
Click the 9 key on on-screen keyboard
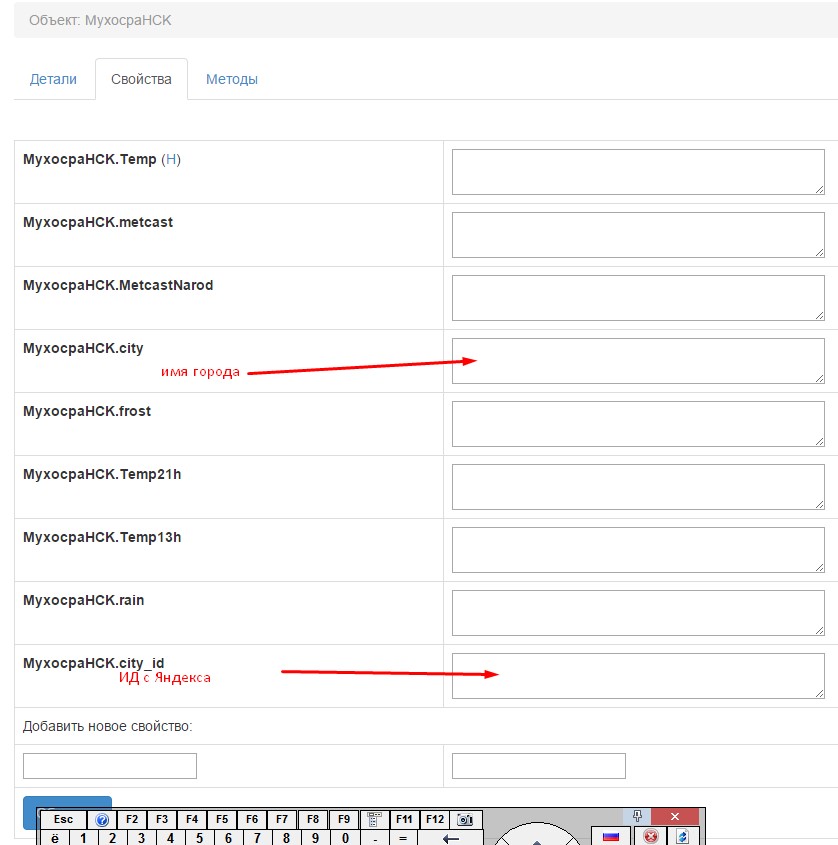315,839
